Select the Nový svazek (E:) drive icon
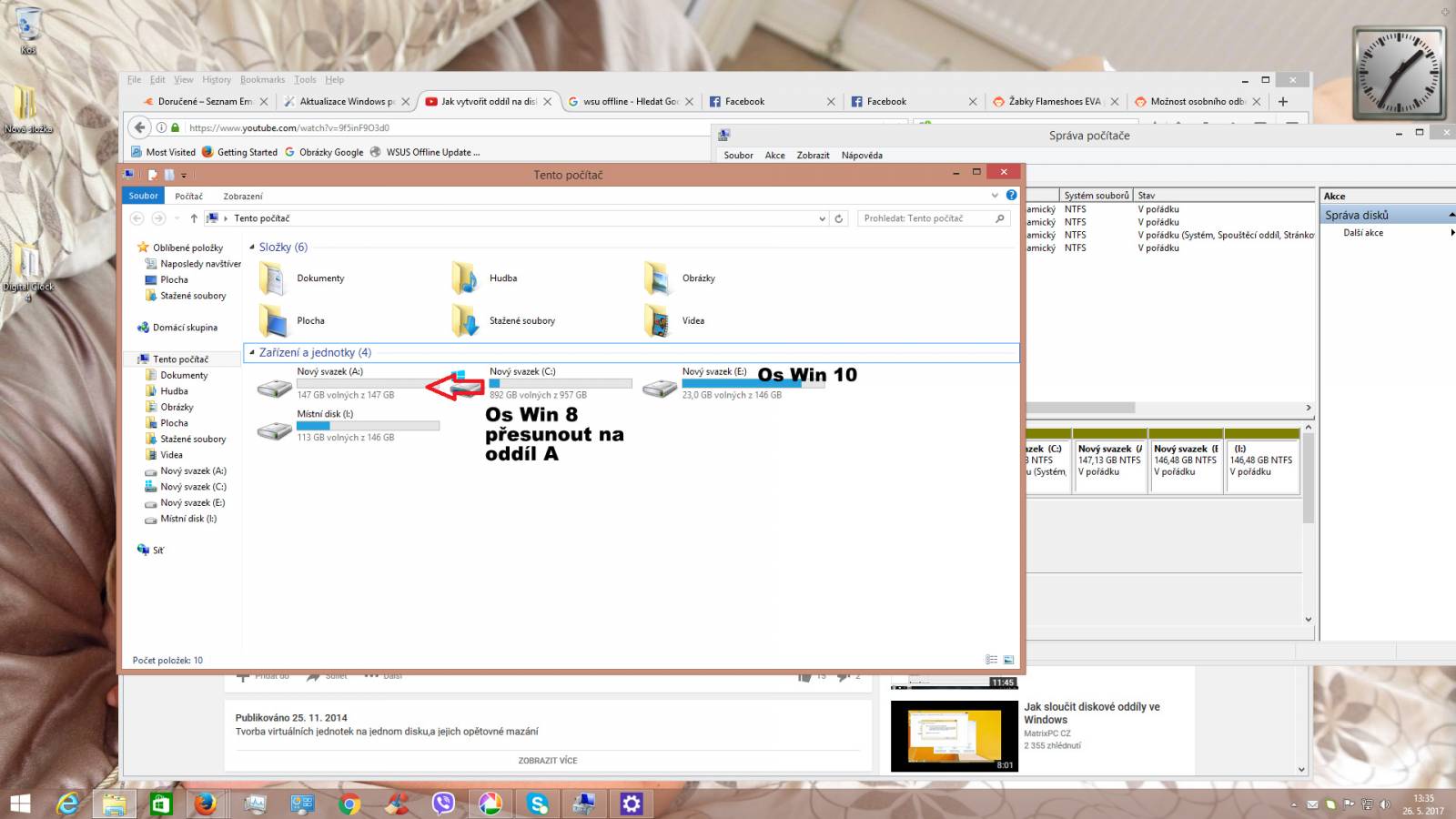 click(x=660, y=389)
